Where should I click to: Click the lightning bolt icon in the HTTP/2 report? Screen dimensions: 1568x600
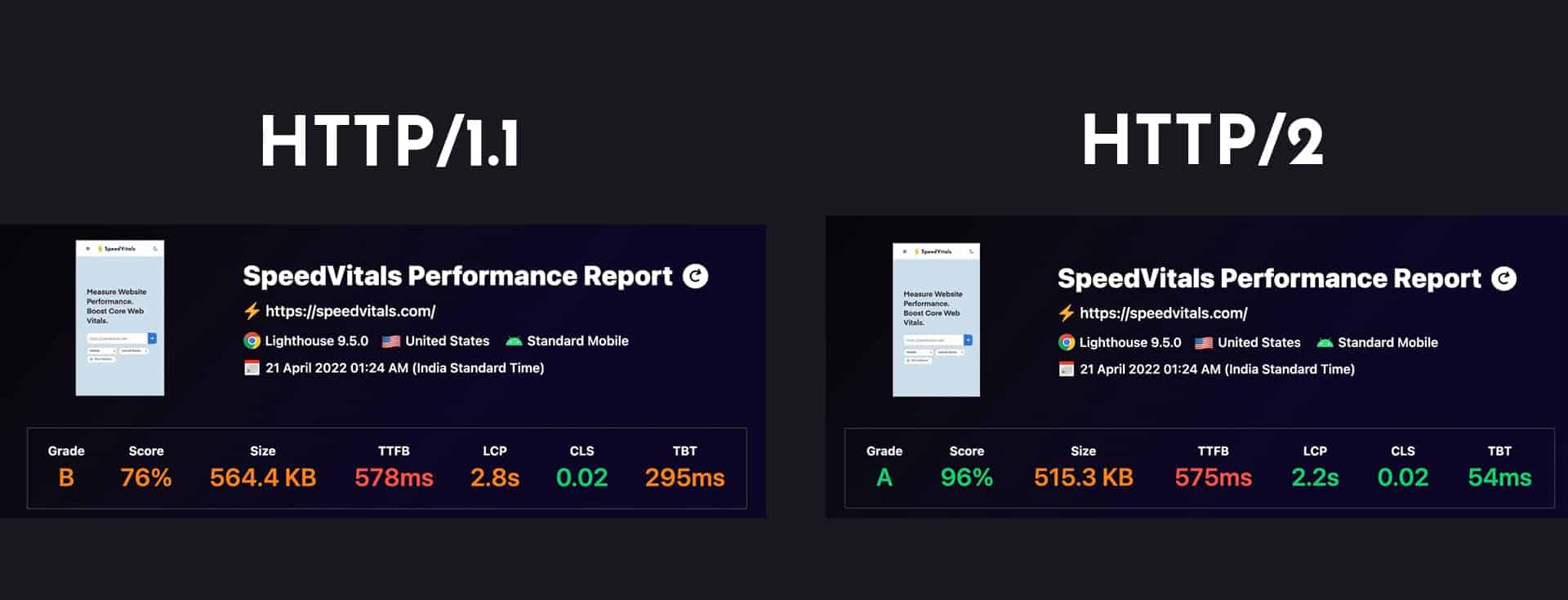click(1066, 313)
